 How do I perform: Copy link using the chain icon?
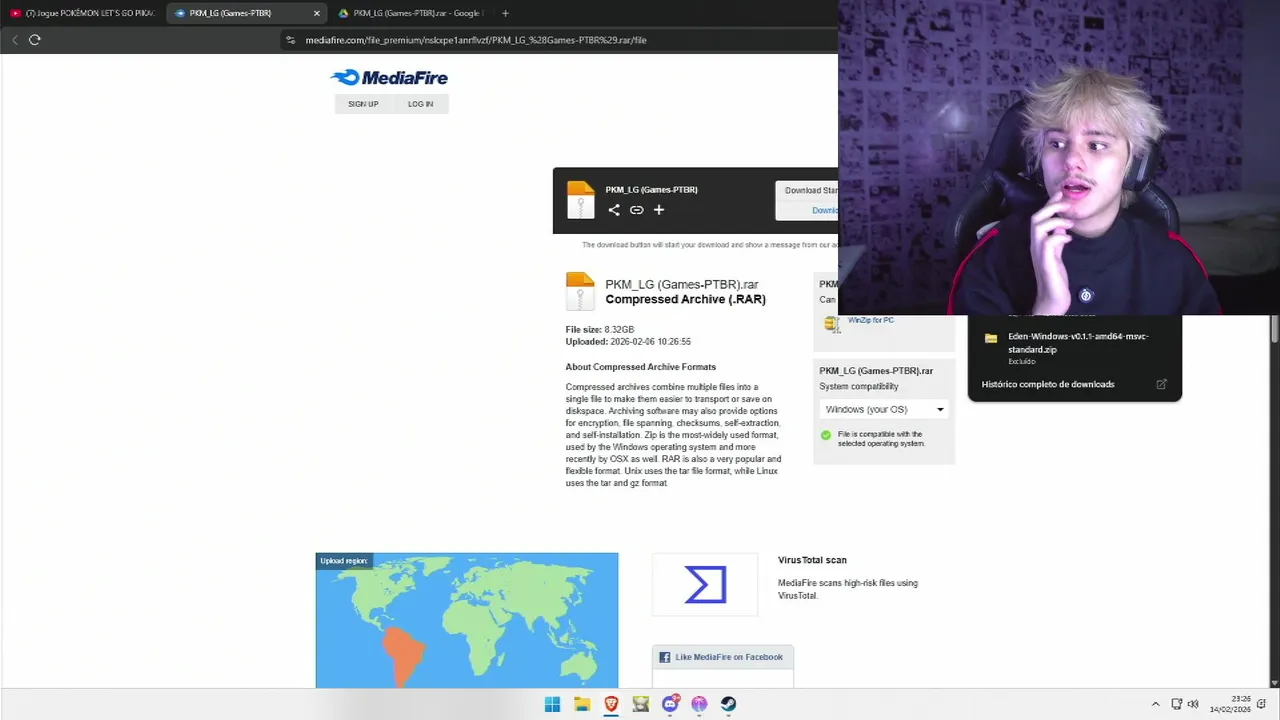coord(636,210)
